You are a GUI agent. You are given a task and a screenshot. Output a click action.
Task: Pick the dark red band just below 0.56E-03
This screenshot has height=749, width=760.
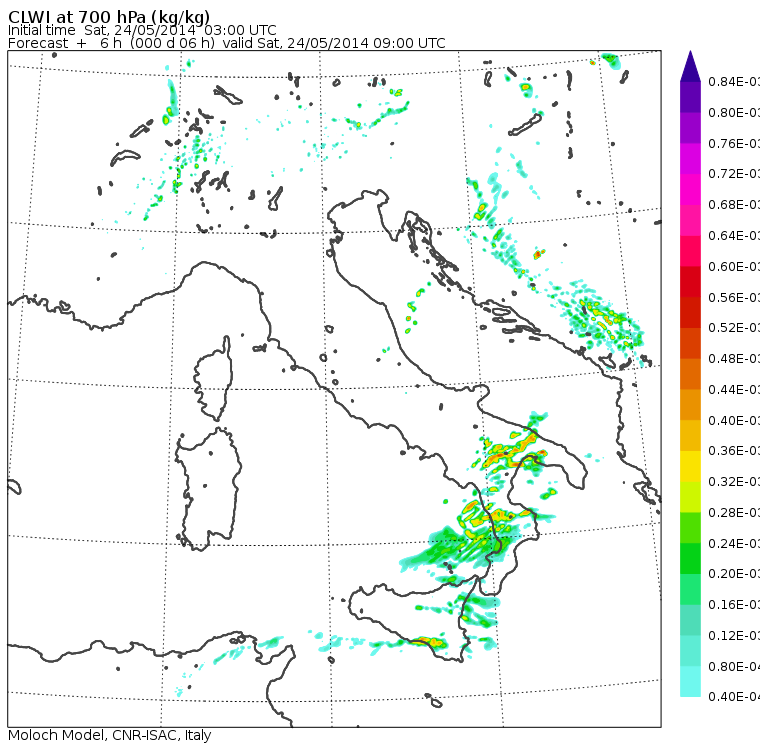pos(690,312)
